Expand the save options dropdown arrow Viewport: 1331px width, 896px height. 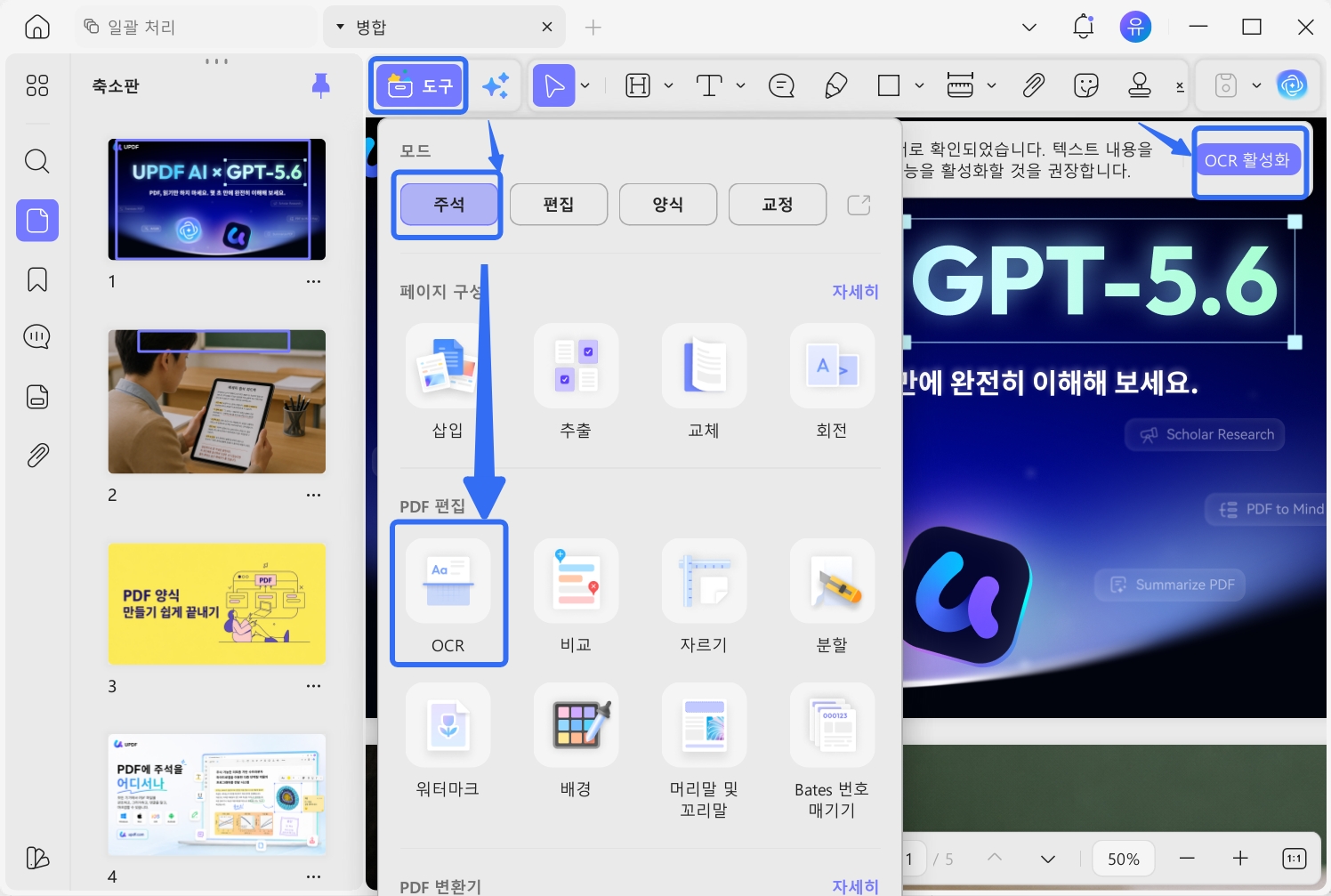tap(1256, 85)
